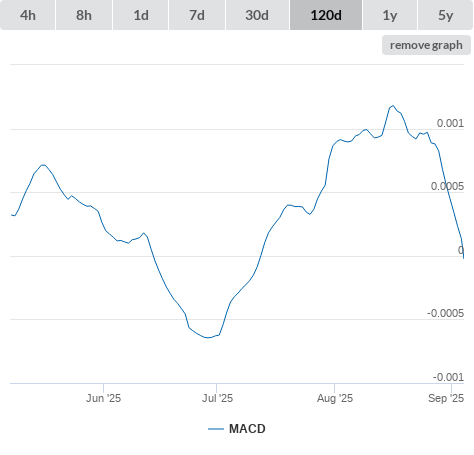Click the 0.001 y-axis label

(450, 123)
